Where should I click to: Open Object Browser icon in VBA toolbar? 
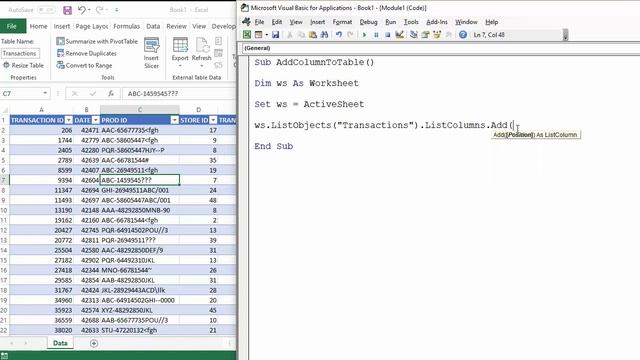click(437, 35)
